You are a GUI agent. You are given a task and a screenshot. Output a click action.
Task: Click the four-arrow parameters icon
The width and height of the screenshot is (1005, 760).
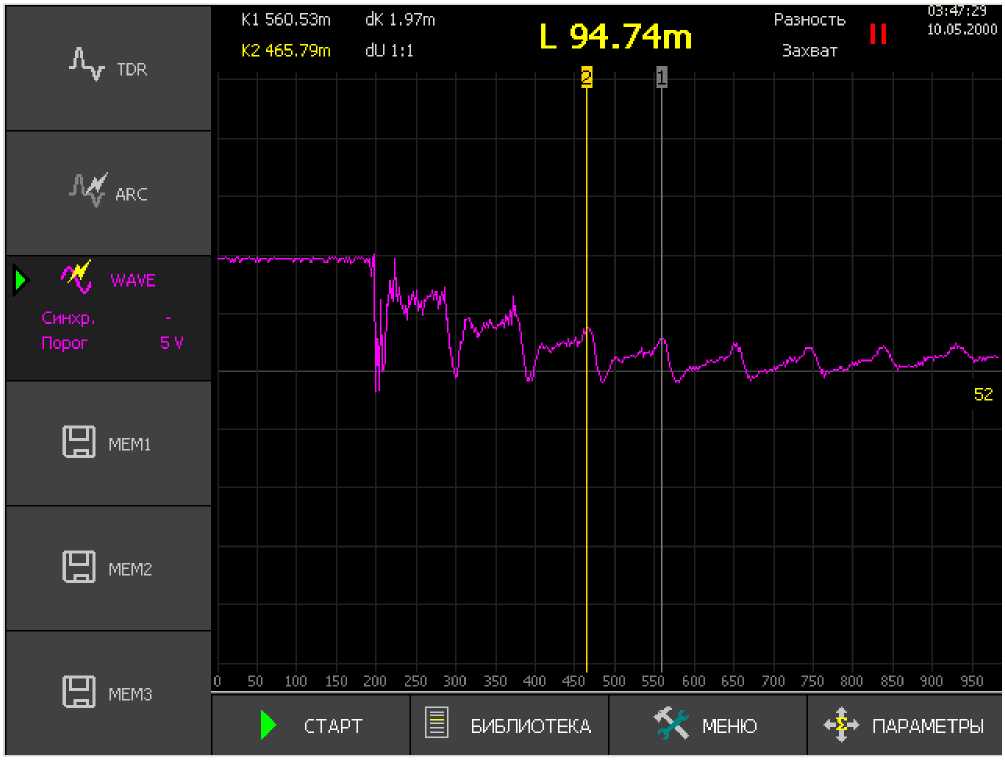[x=841, y=725]
